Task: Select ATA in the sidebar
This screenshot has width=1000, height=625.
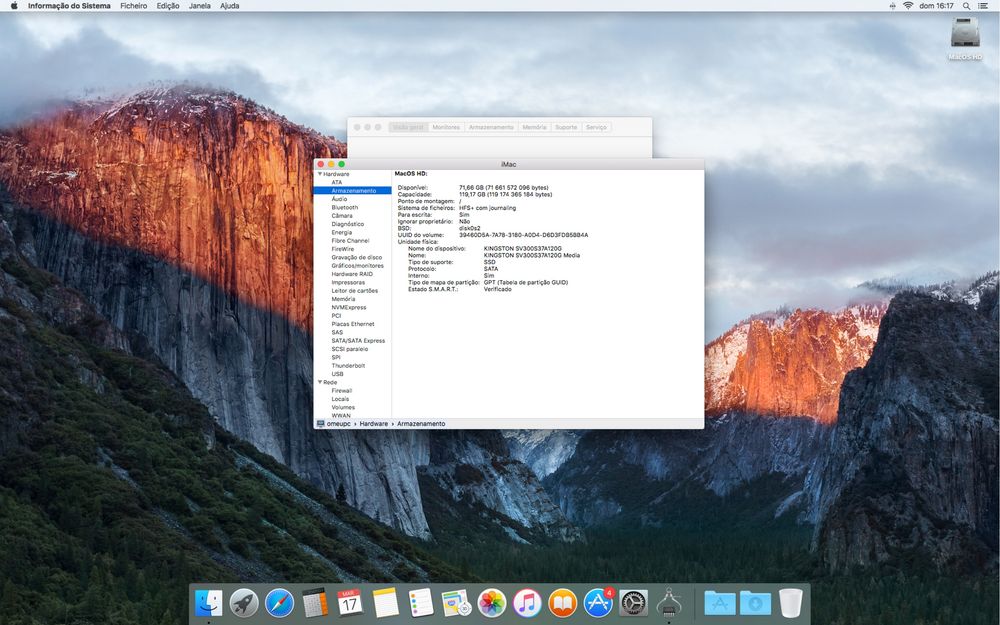Action: [337, 182]
